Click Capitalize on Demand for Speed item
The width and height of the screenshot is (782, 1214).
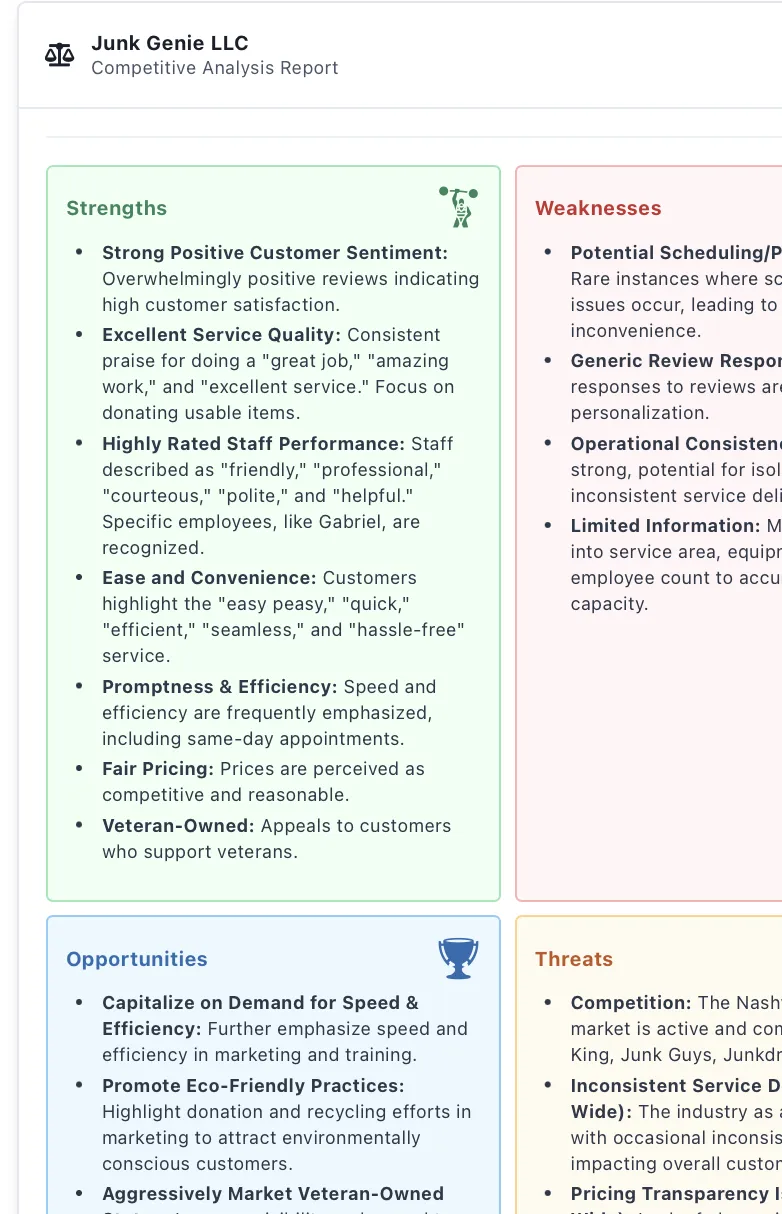click(x=260, y=1003)
